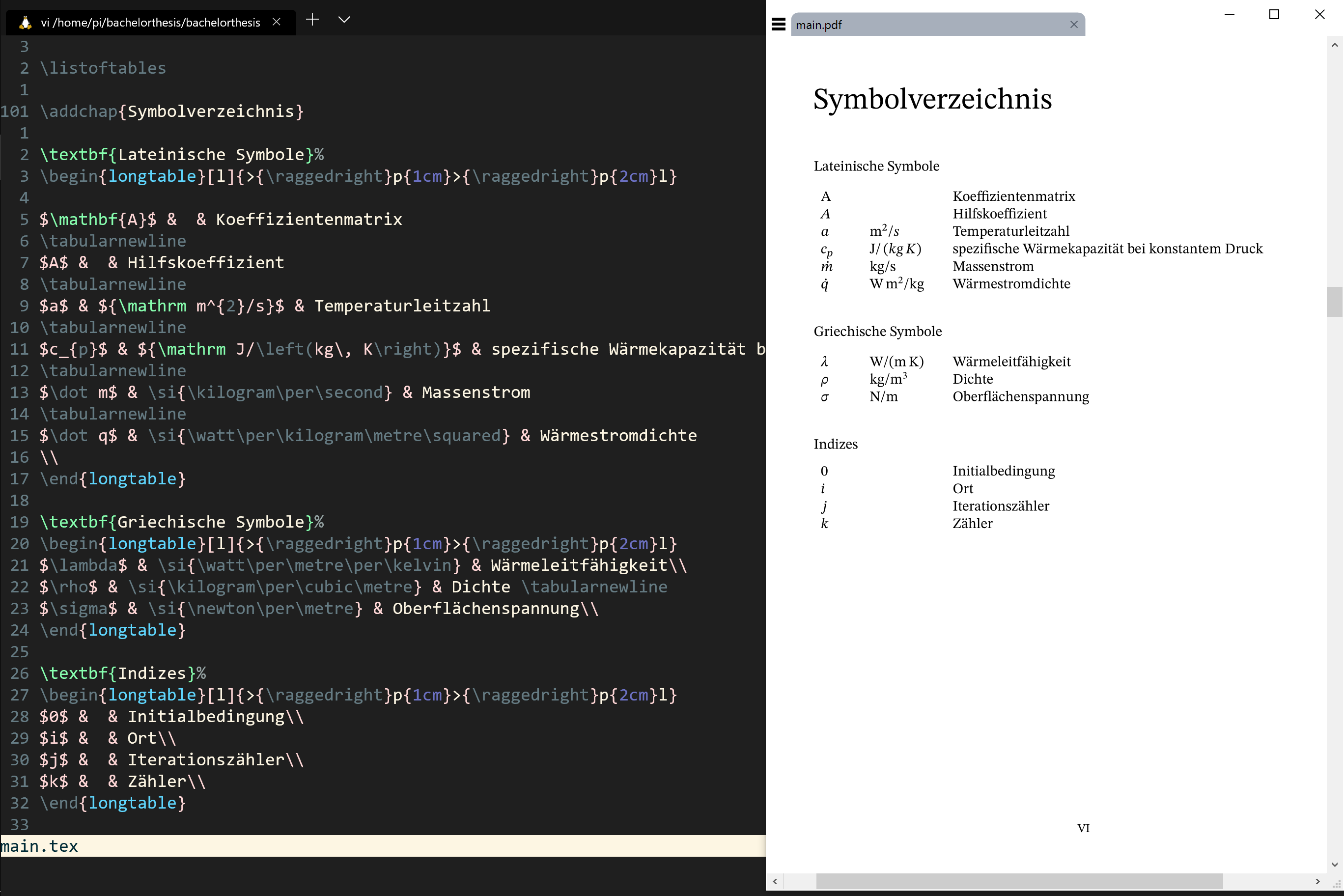Minimize the PDF viewer window
Viewport: 1344px width, 896px height.
click(1230, 15)
